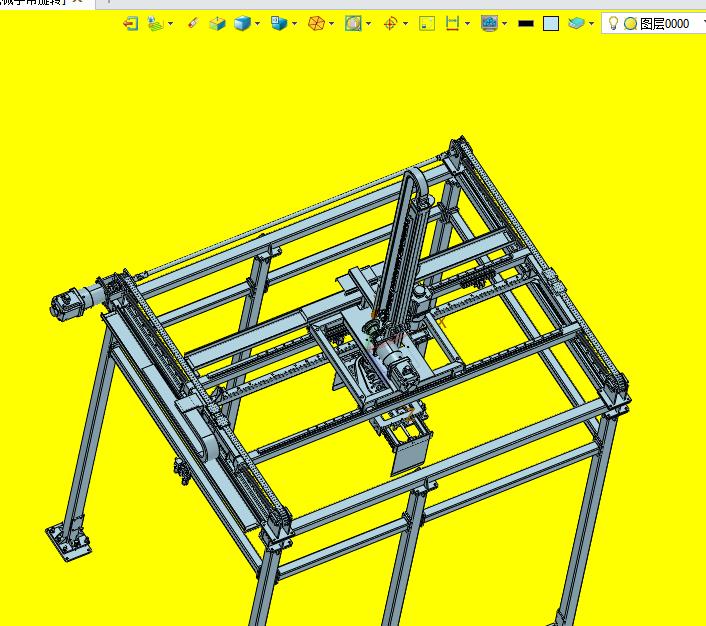Expand the monitor display dropdown arrow
The height and width of the screenshot is (626, 706).
tap(505, 23)
